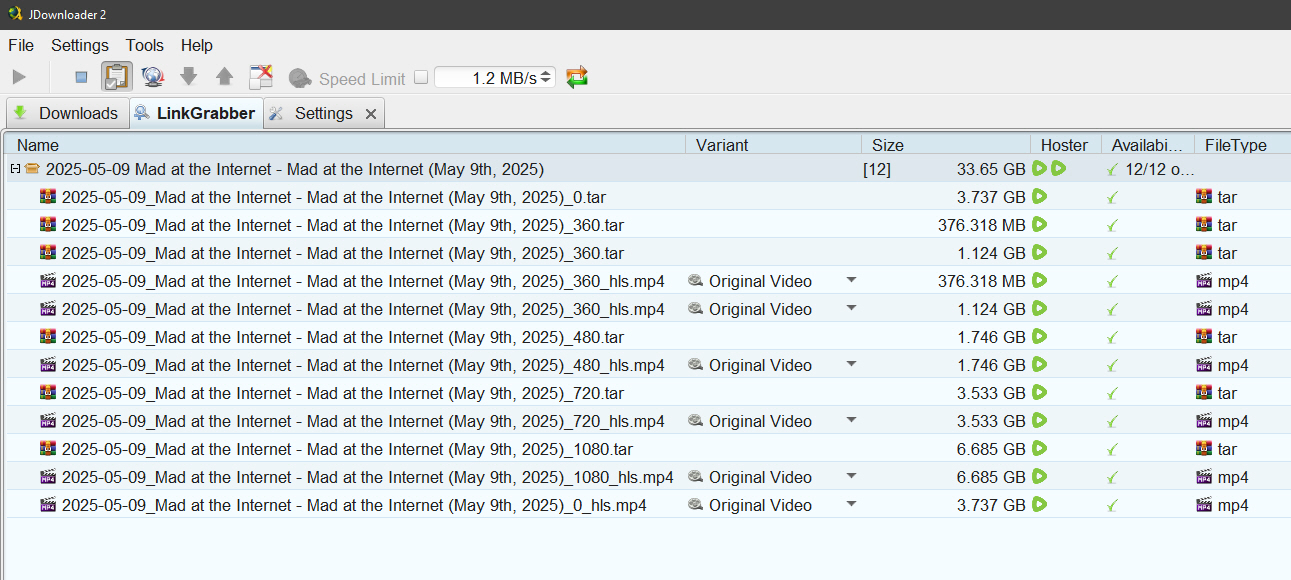
Task: Click the Speed Limit speedometer icon
Action: tap(300, 78)
